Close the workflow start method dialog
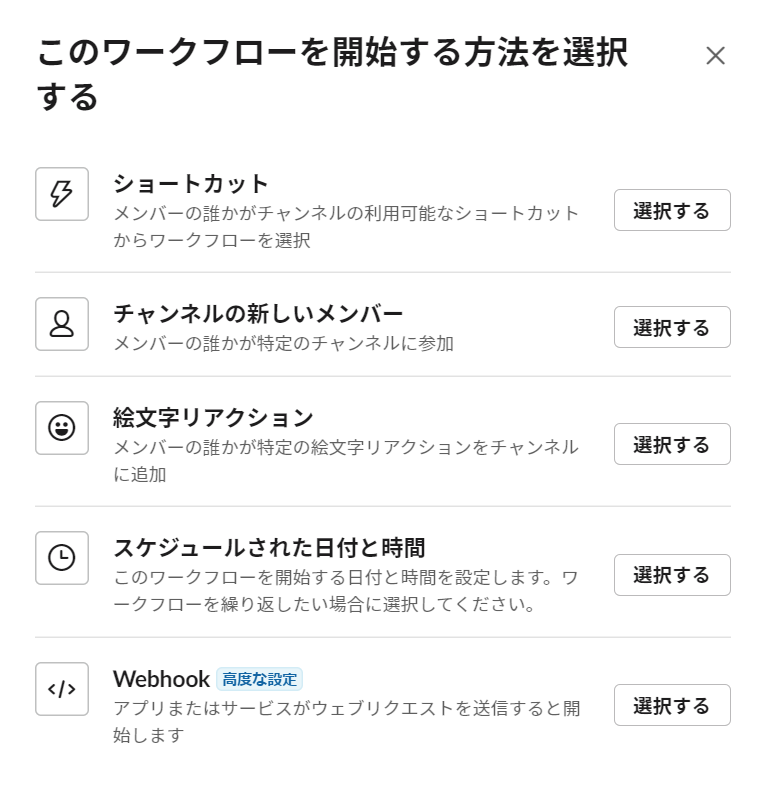763x789 pixels. pyautogui.click(x=715, y=55)
